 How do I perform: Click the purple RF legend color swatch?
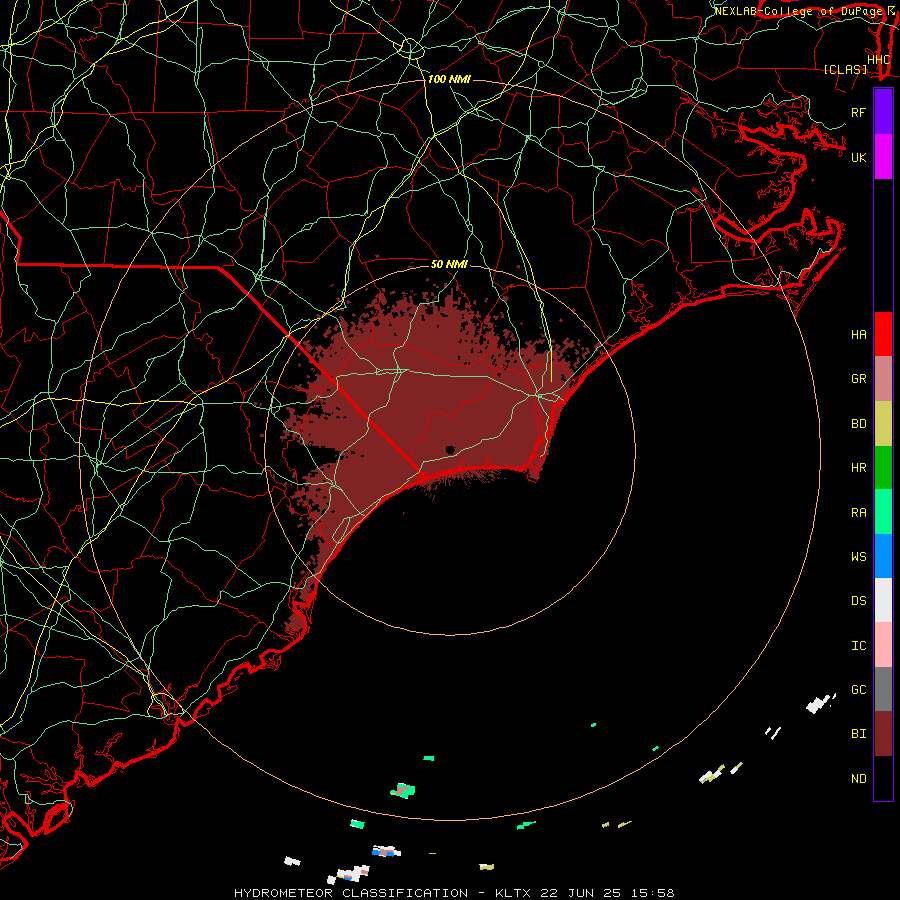[883, 112]
